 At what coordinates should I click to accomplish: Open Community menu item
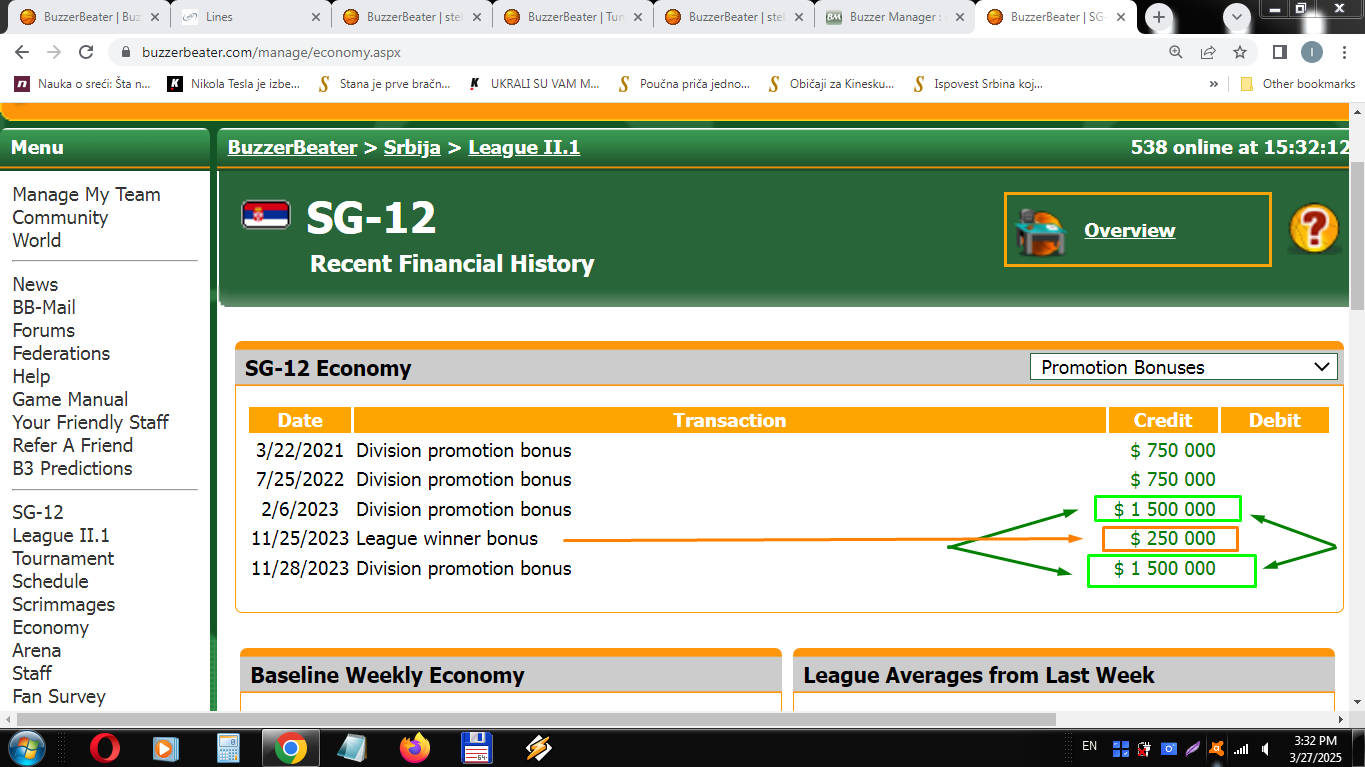60,217
